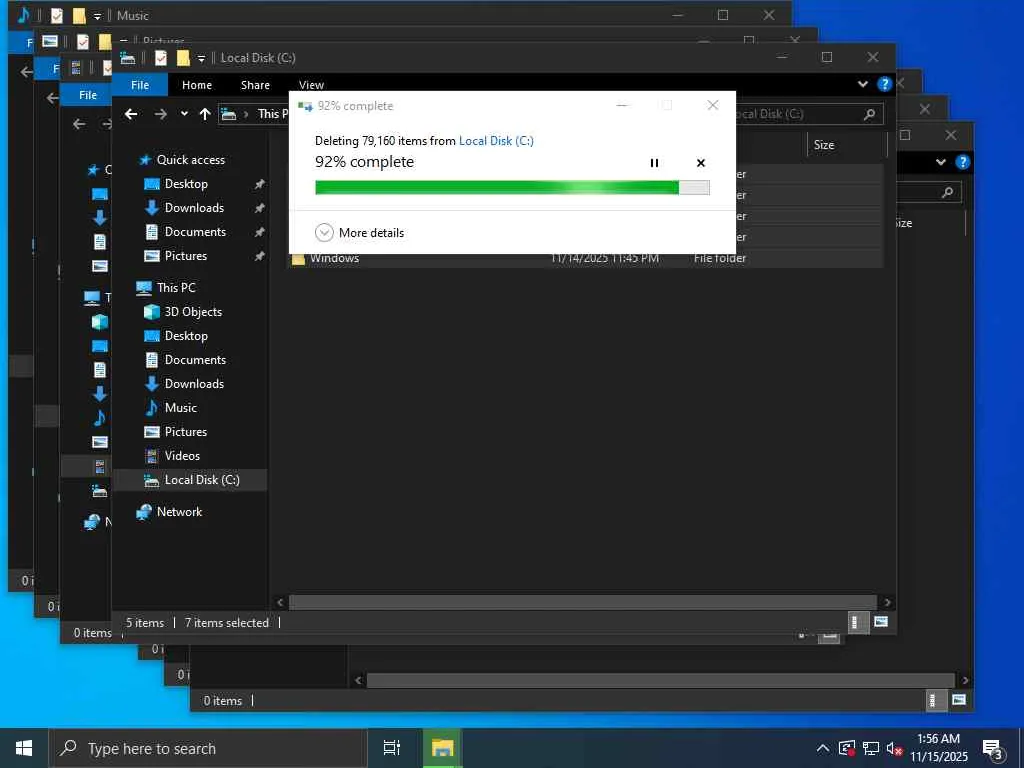This screenshot has height=768, width=1024.
Task: Switch to large icons view in rearmost bottom window
Action: (x=959, y=700)
